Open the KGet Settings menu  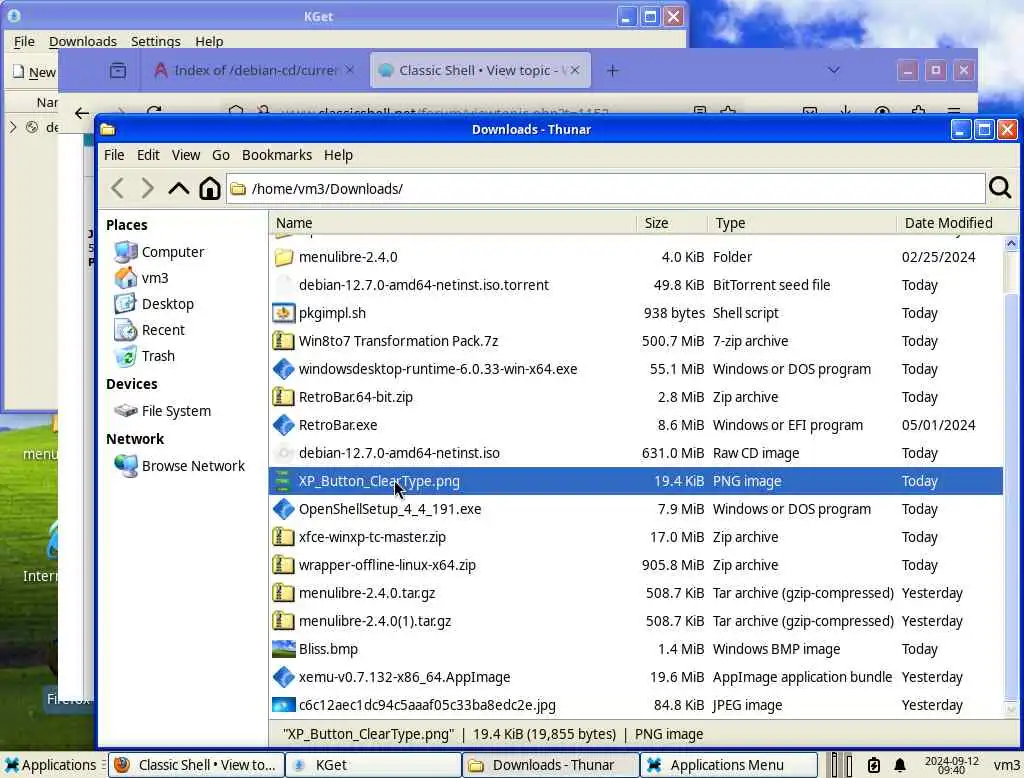pyautogui.click(x=155, y=41)
